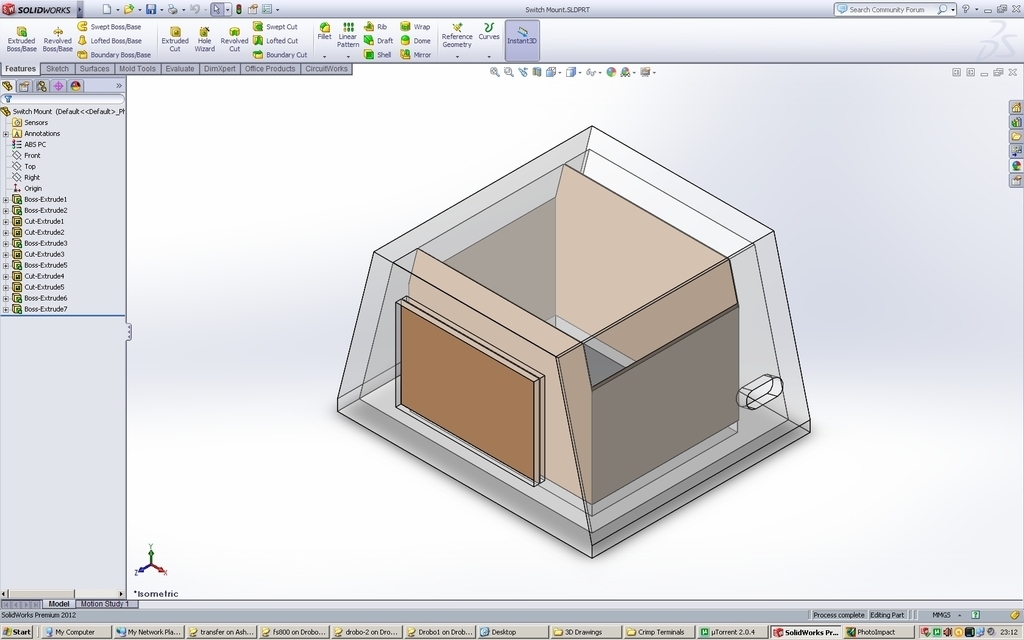Select the Shell tool

381,55
